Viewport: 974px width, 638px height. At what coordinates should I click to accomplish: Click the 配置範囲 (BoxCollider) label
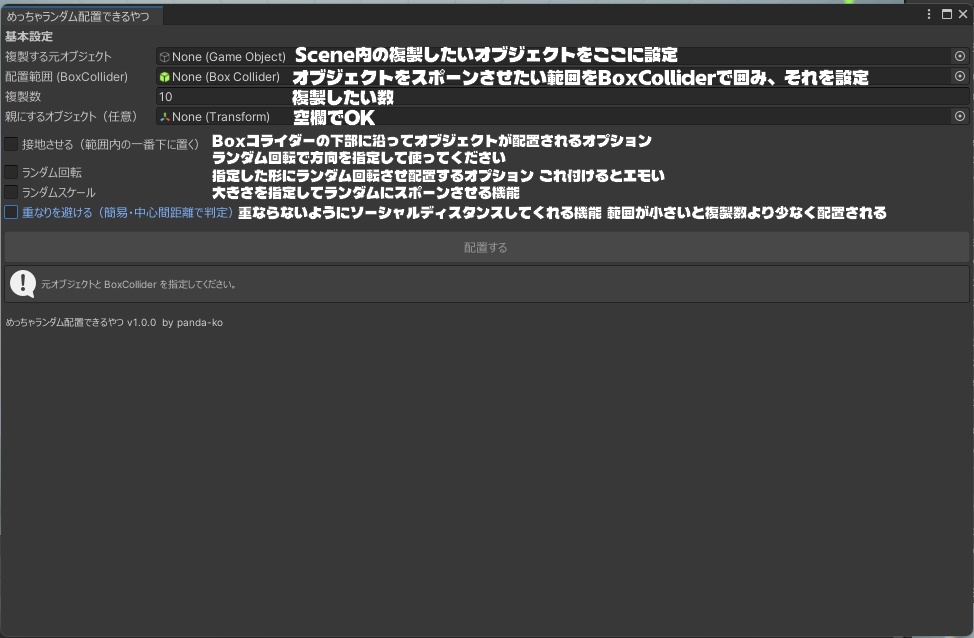66,76
